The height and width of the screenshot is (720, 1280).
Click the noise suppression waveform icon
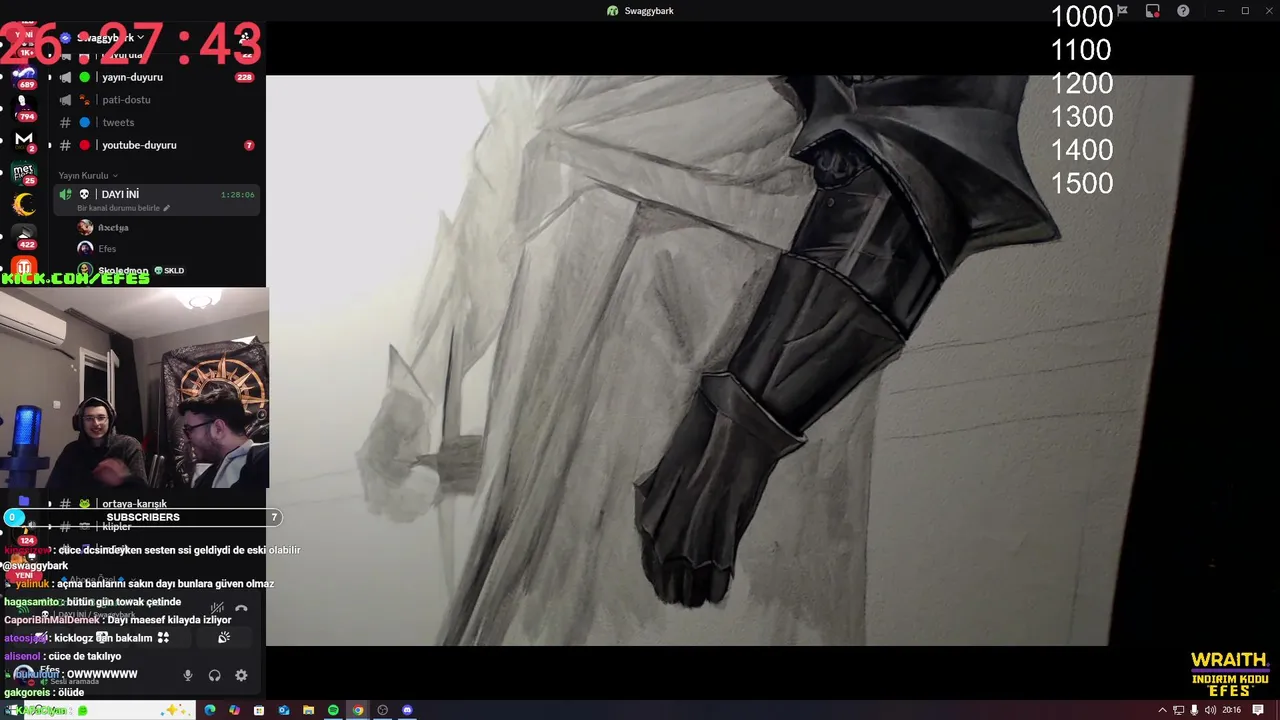coord(217,608)
